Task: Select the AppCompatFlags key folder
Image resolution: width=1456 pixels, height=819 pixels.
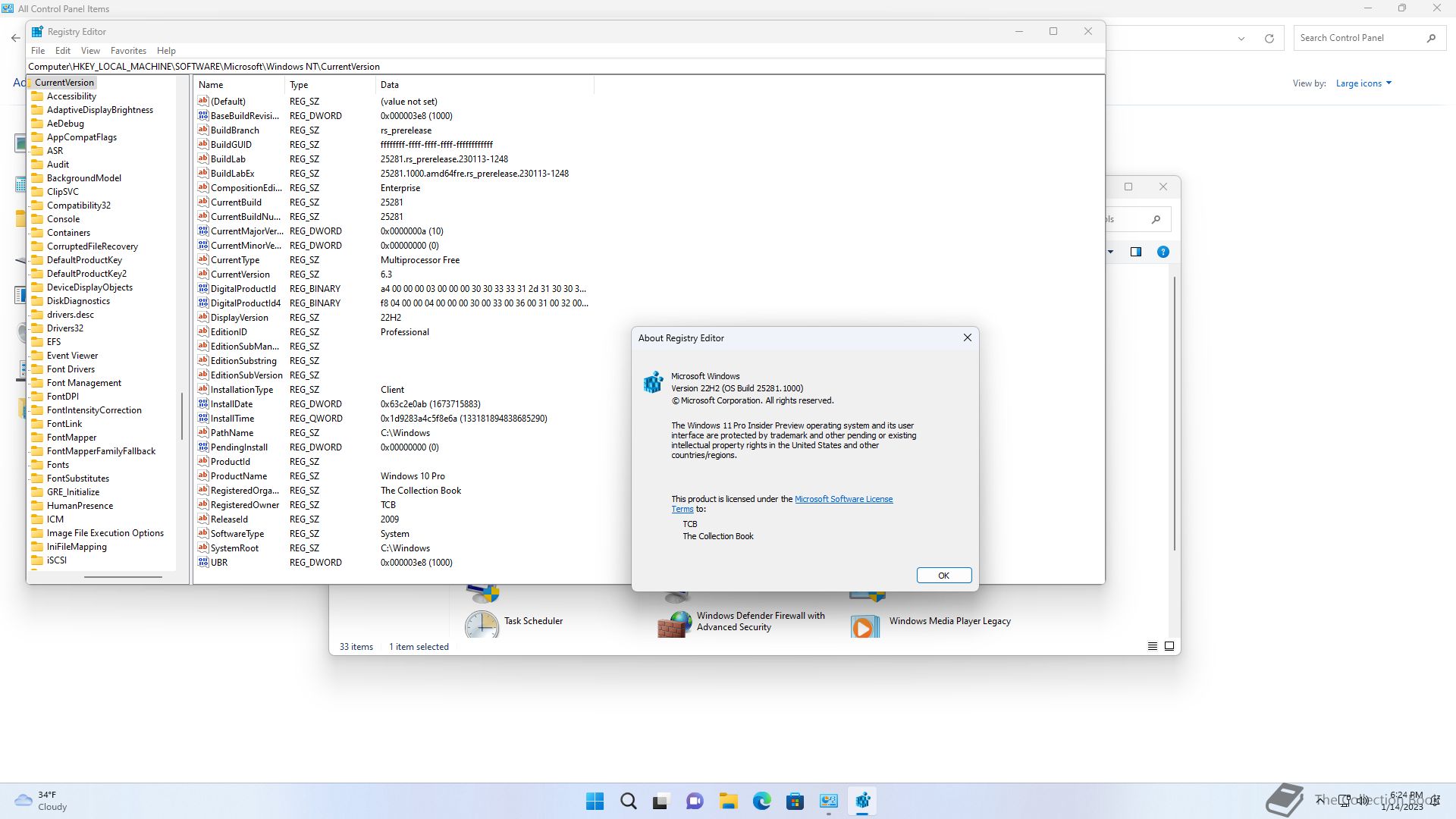Action: (x=82, y=137)
